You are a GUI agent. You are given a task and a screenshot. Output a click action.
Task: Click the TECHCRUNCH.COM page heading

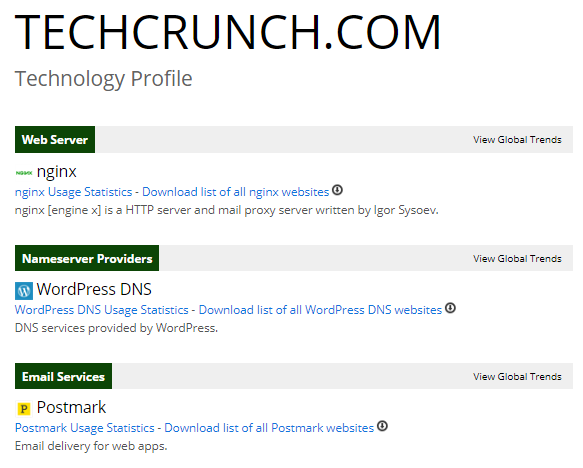[x=228, y=32]
